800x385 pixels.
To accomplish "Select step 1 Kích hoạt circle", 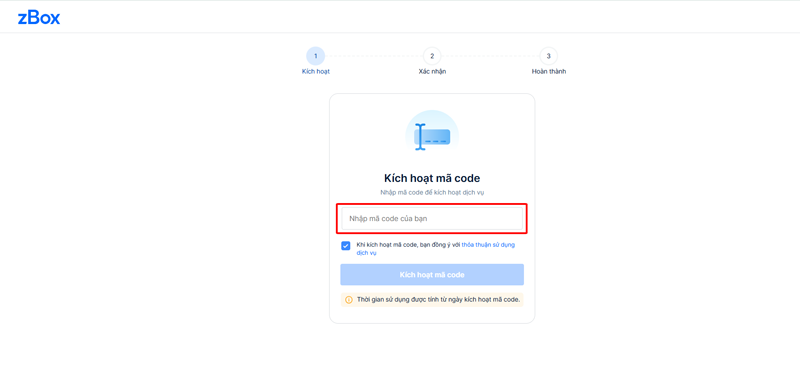I will (315, 56).
